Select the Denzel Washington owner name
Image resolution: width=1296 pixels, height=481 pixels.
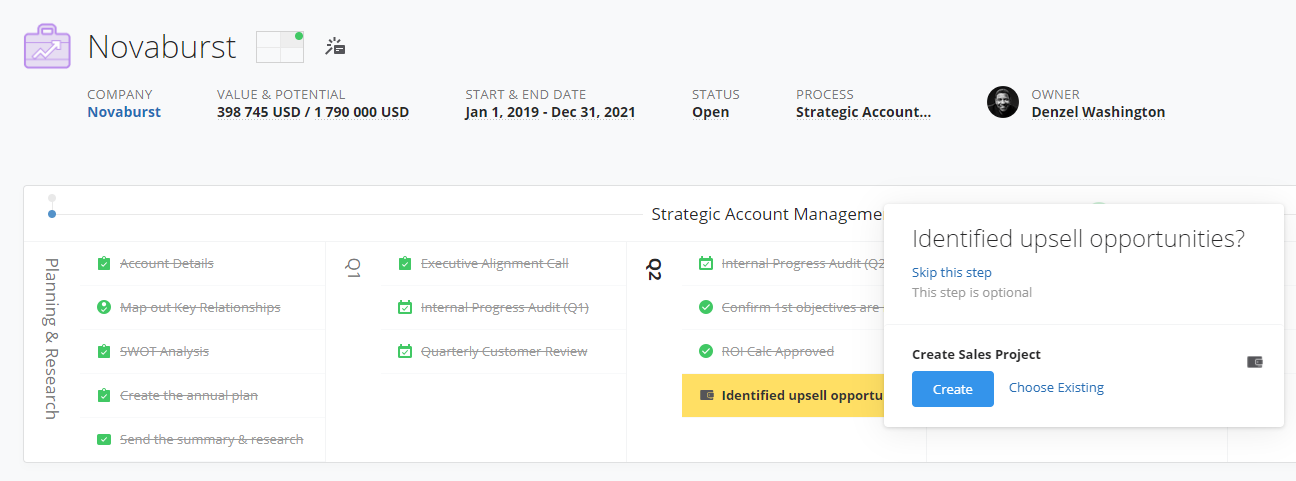1098,112
